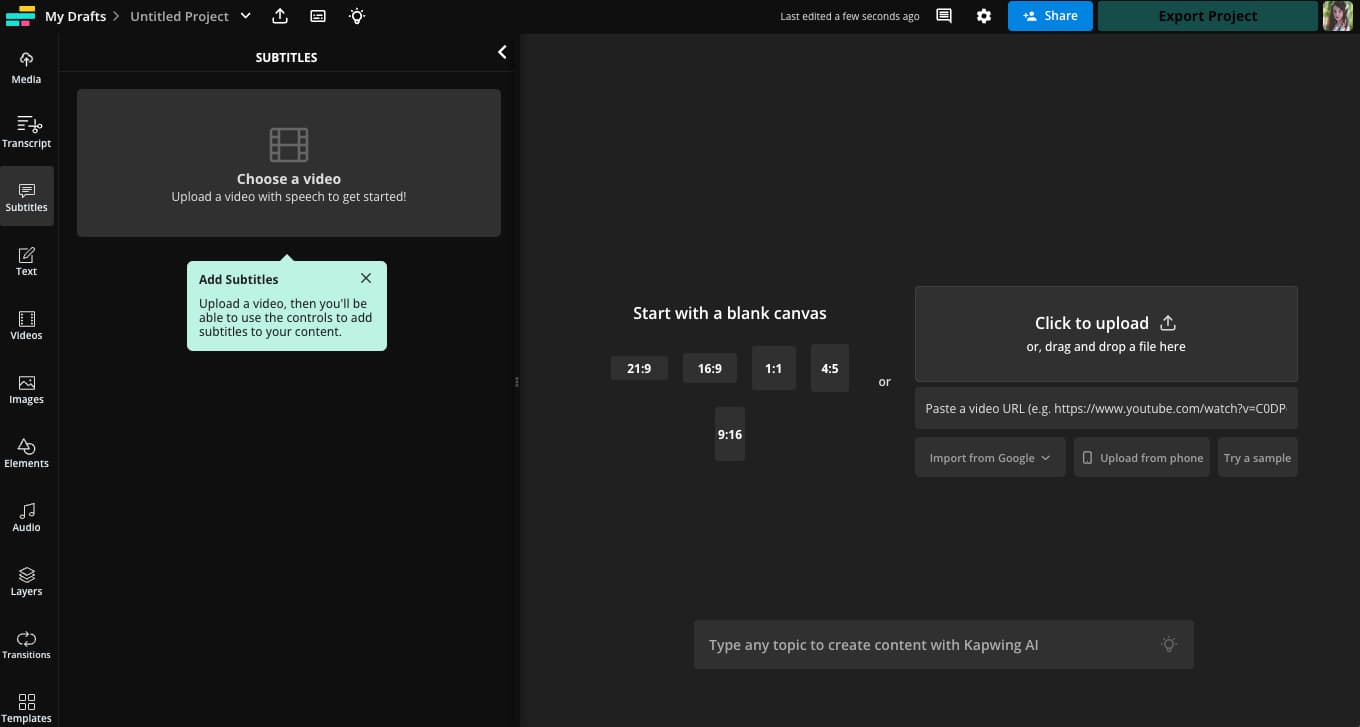Image resolution: width=1360 pixels, height=727 pixels.
Task: Open the Layers sidebar tab
Action: click(27, 580)
